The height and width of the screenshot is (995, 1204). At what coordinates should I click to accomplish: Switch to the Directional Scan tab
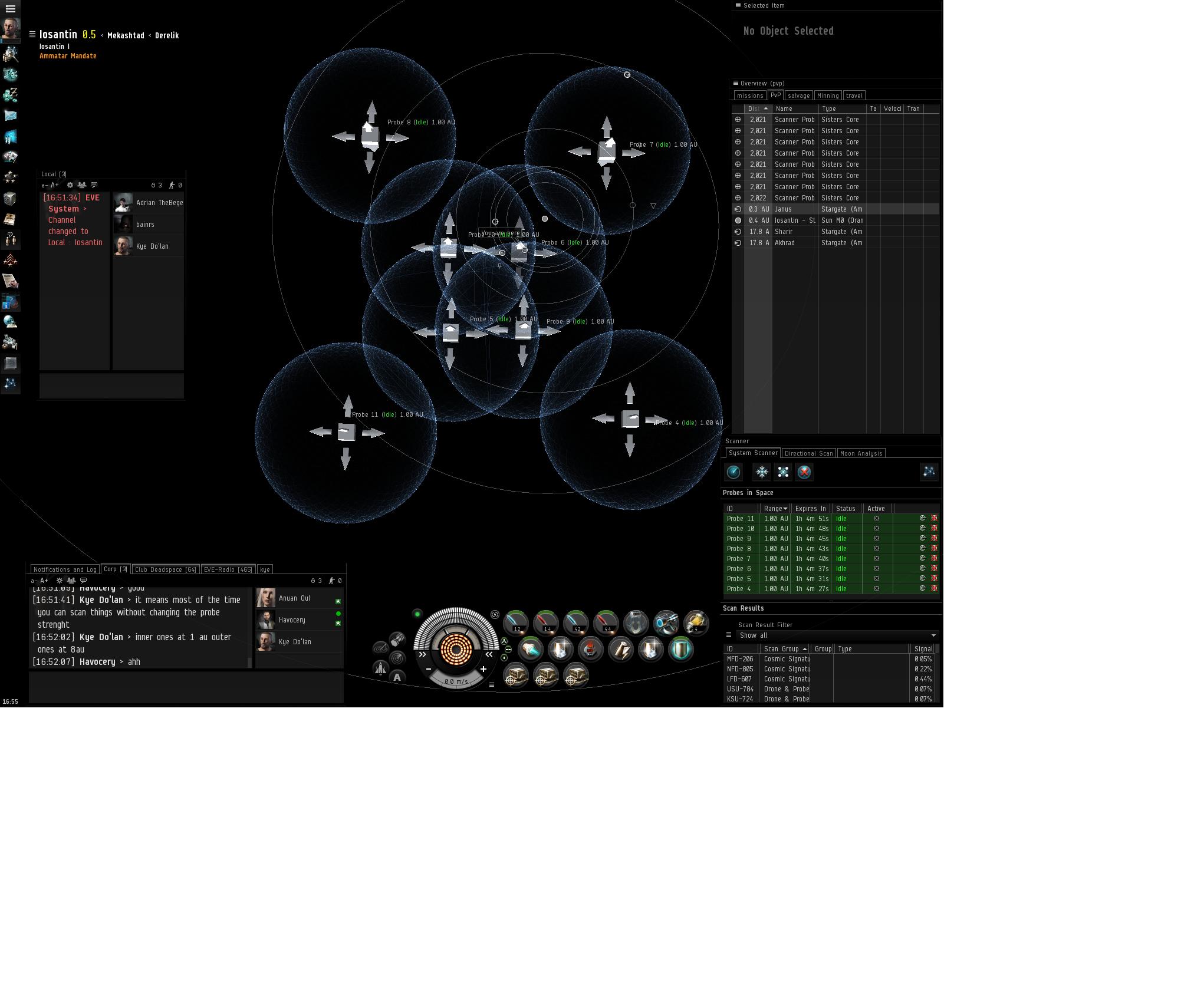pyautogui.click(x=808, y=453)
